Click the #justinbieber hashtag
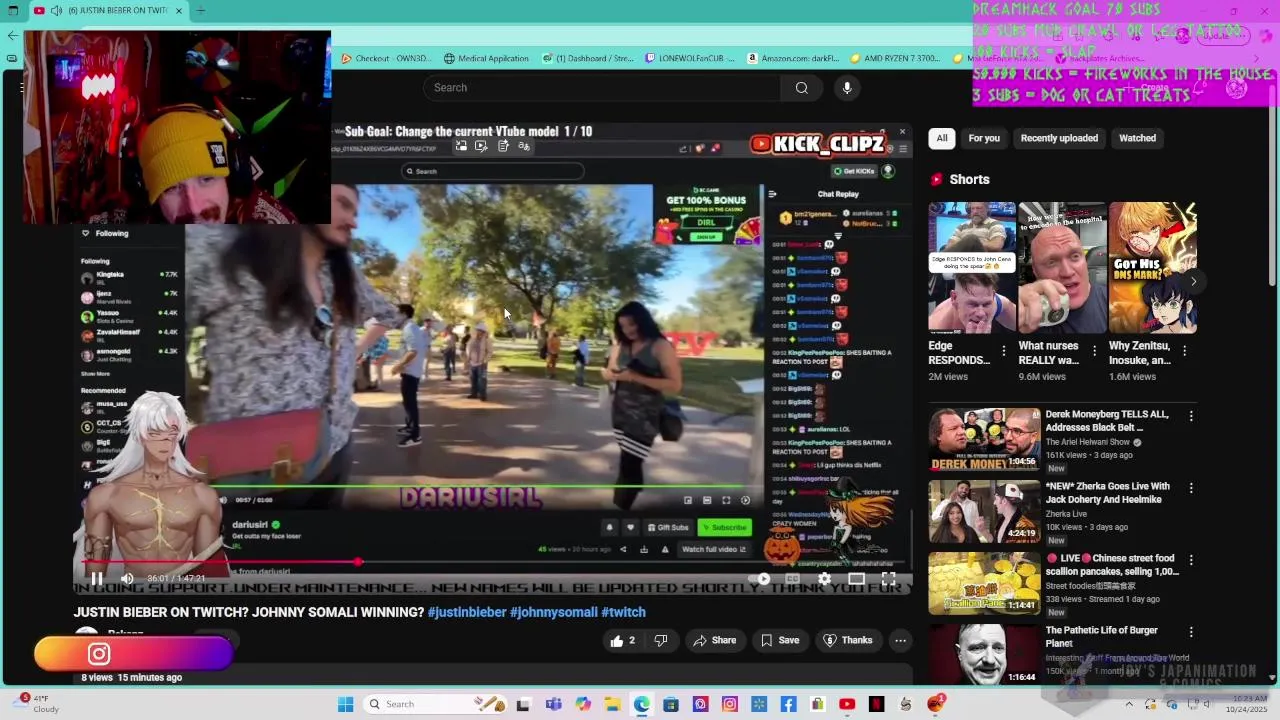Image resolution: width=1280 pixels, height=720 pixels. point(467,612)
